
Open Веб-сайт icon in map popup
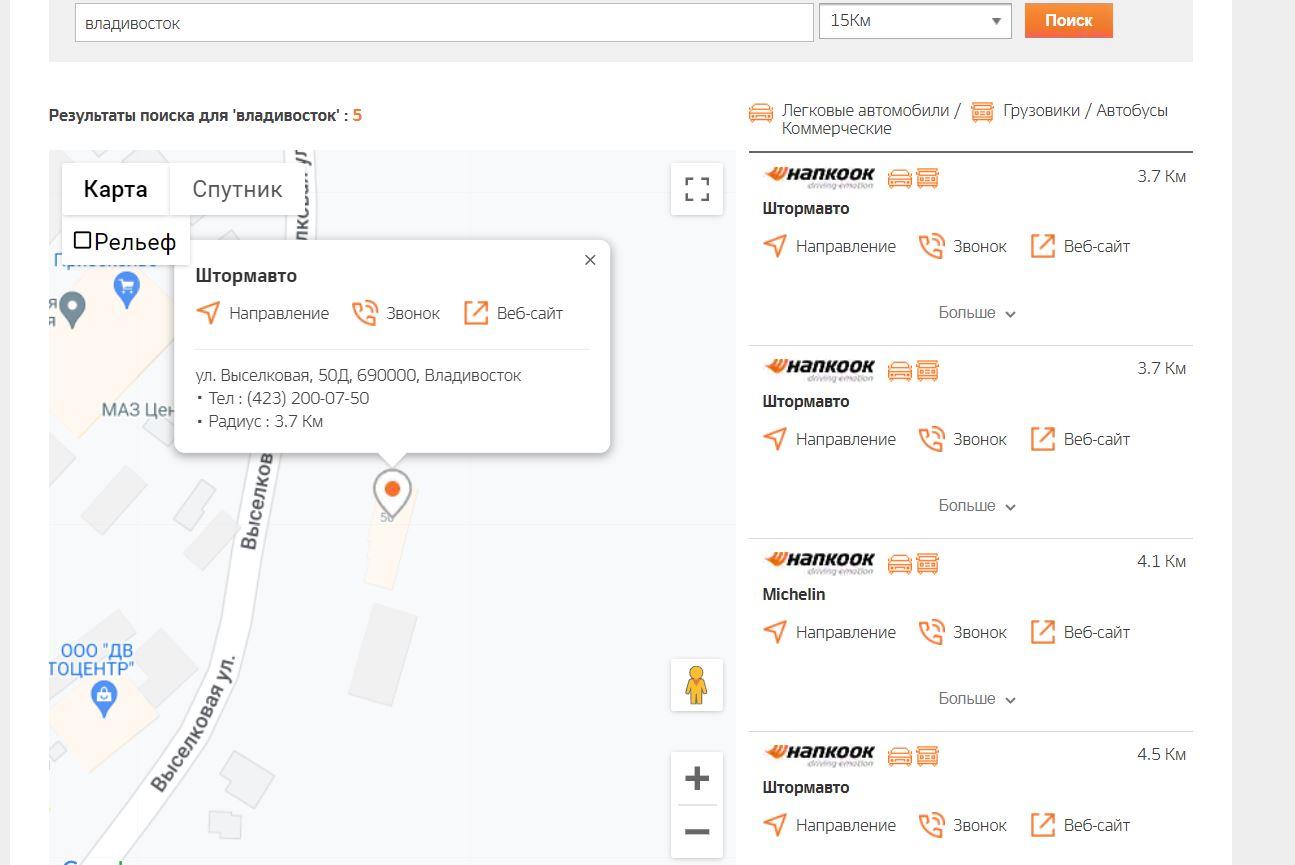(x=476, y=313)
